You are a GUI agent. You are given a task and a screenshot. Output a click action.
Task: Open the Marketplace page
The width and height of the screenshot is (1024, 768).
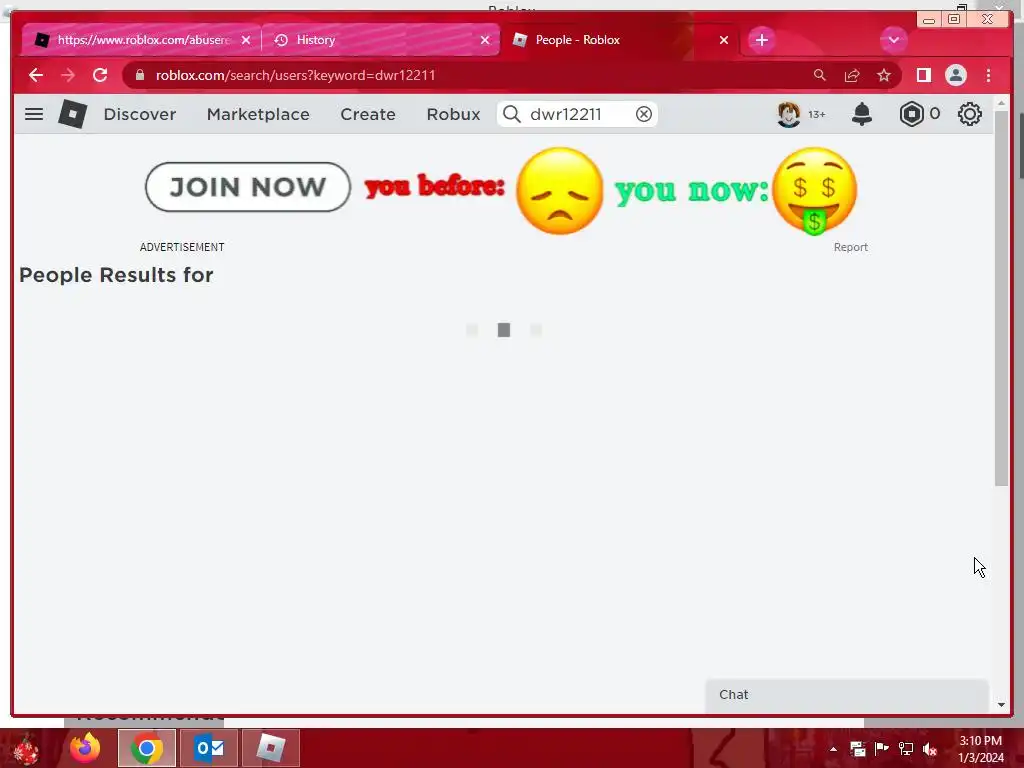pyautogui.click(x=258, y=114)
